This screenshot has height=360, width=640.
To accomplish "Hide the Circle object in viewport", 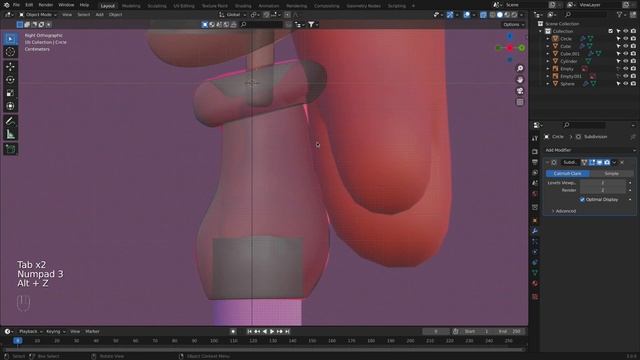I will 626,39.
